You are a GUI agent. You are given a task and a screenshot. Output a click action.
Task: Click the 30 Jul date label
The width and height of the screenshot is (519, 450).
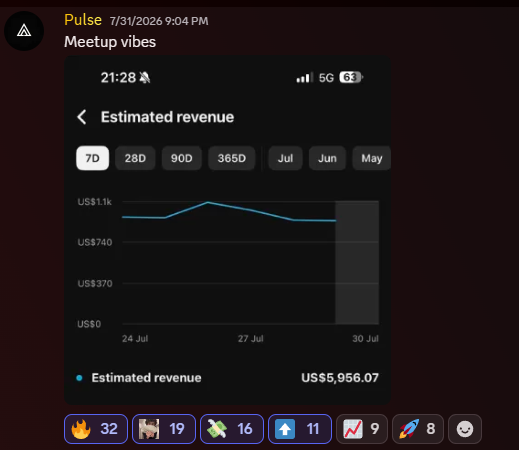point(366,339)
